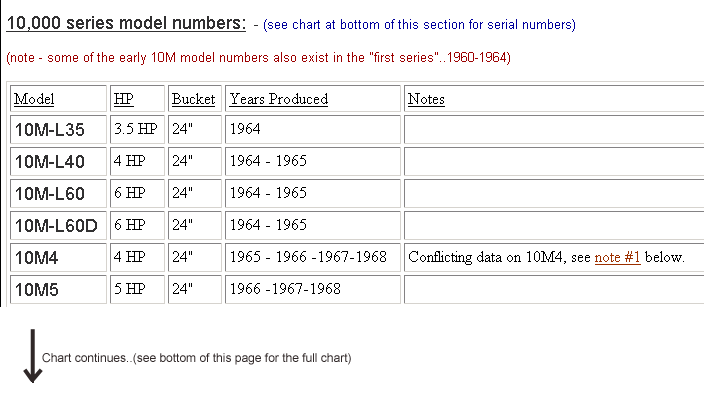The image size is (704, 400).
Task: Select the 10M4 model cell
Action: [36, 257]
